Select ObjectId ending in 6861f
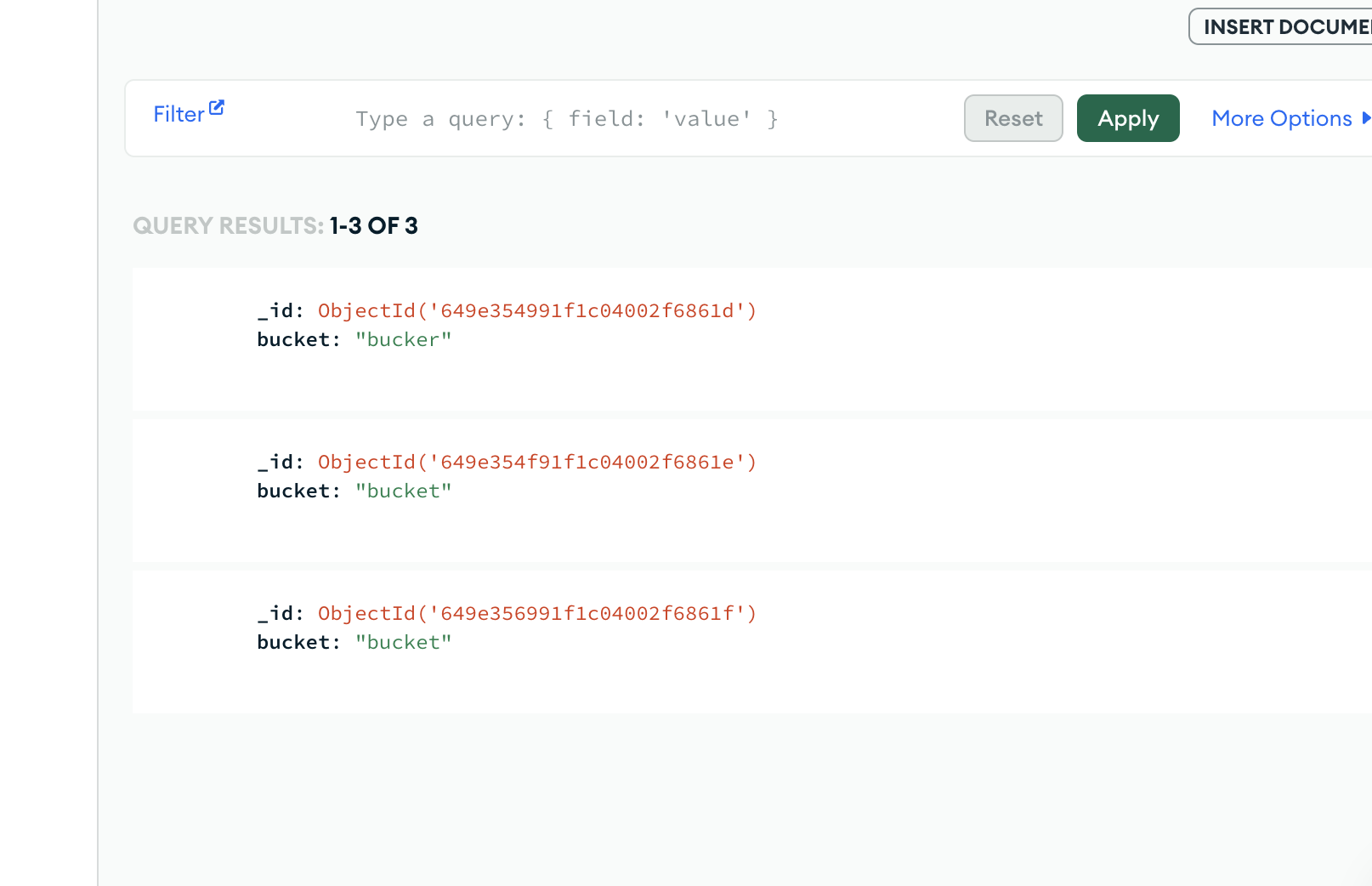Viewport: 1372px width, 886px height. [x=537, y=613]
